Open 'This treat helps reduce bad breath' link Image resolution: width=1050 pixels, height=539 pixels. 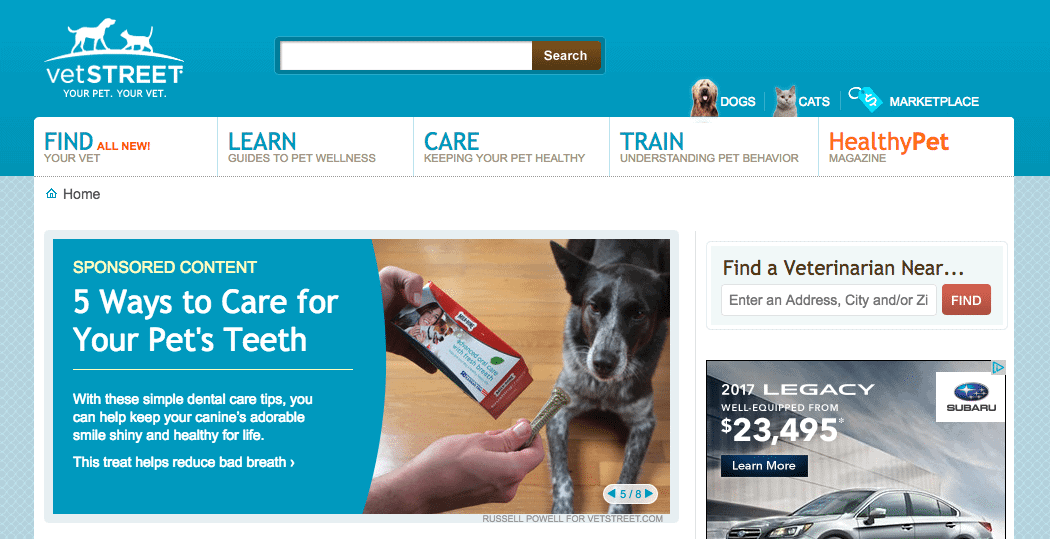click(183, 462)
